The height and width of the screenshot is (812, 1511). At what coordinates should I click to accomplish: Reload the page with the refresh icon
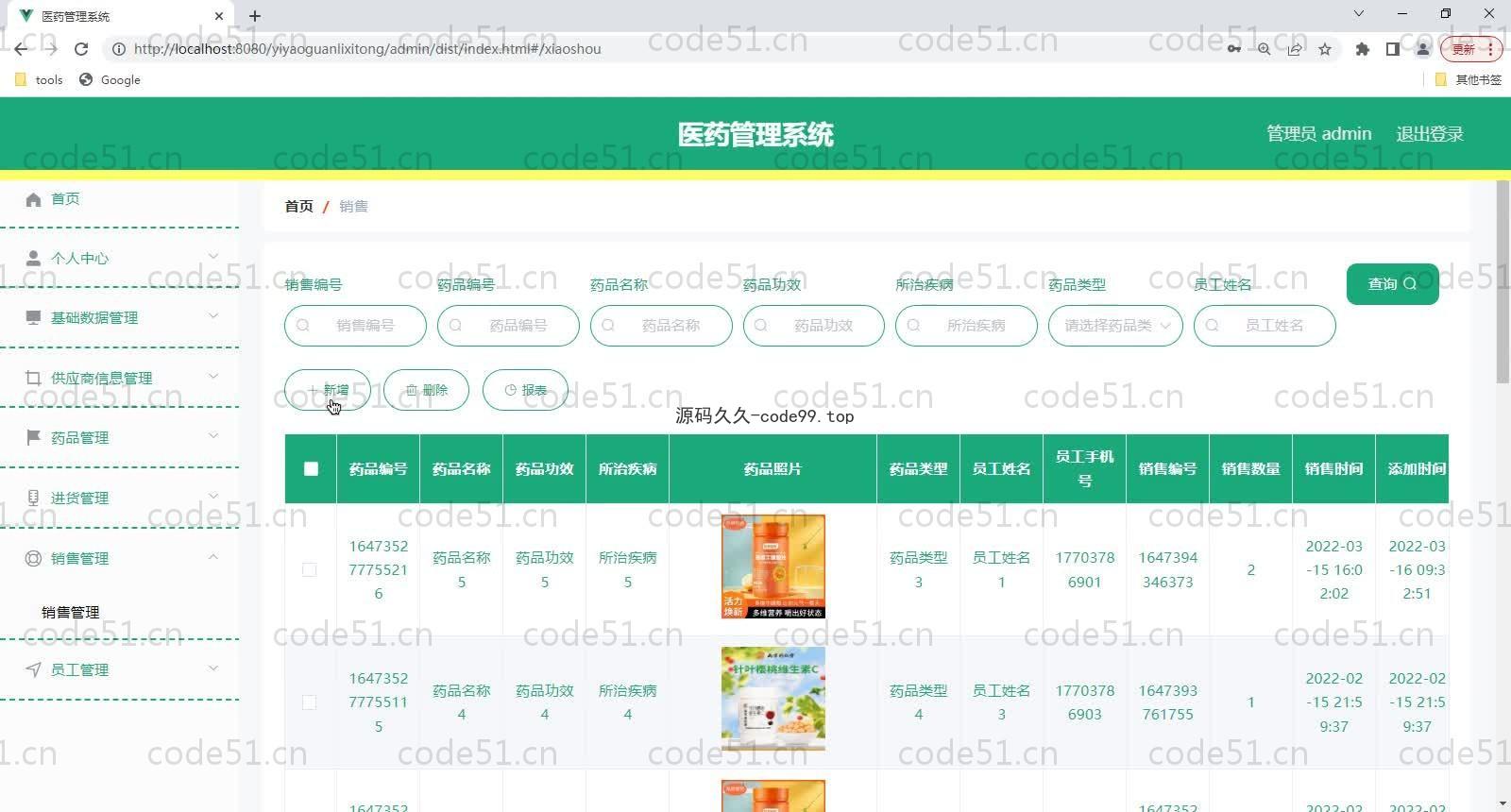[81, 49]
